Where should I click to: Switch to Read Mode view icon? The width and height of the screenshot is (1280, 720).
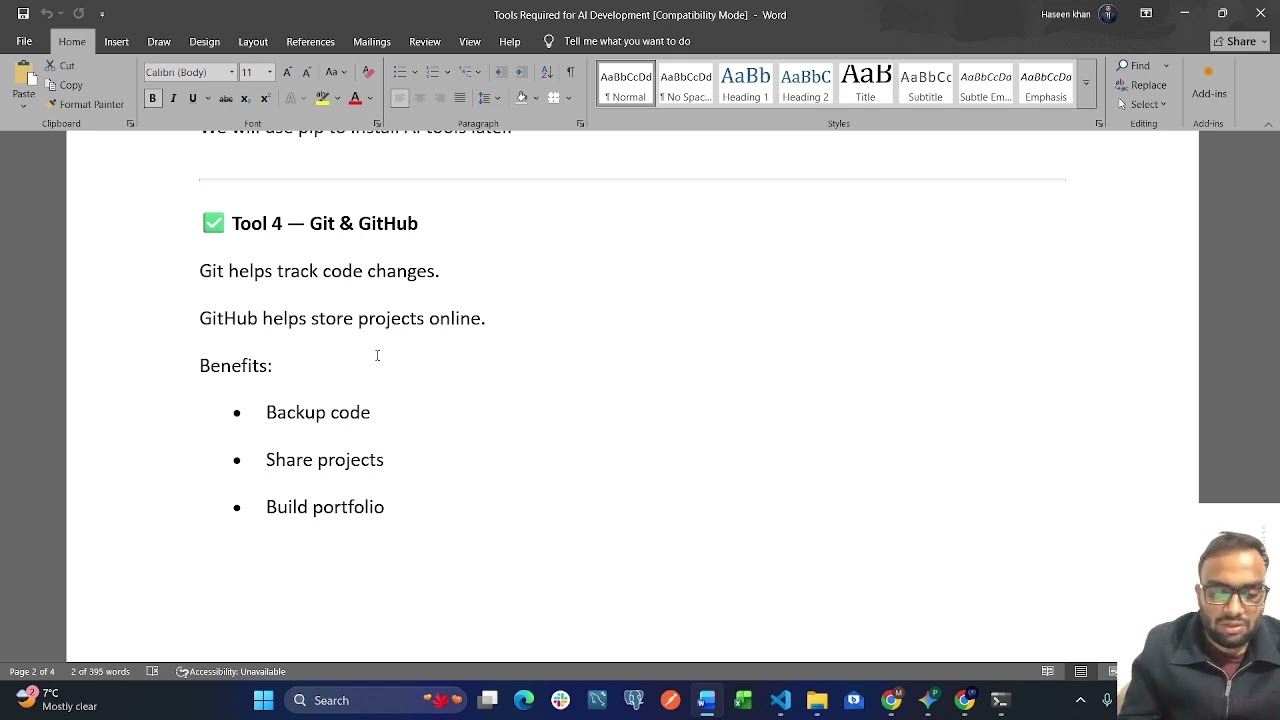pos(1047,672)
